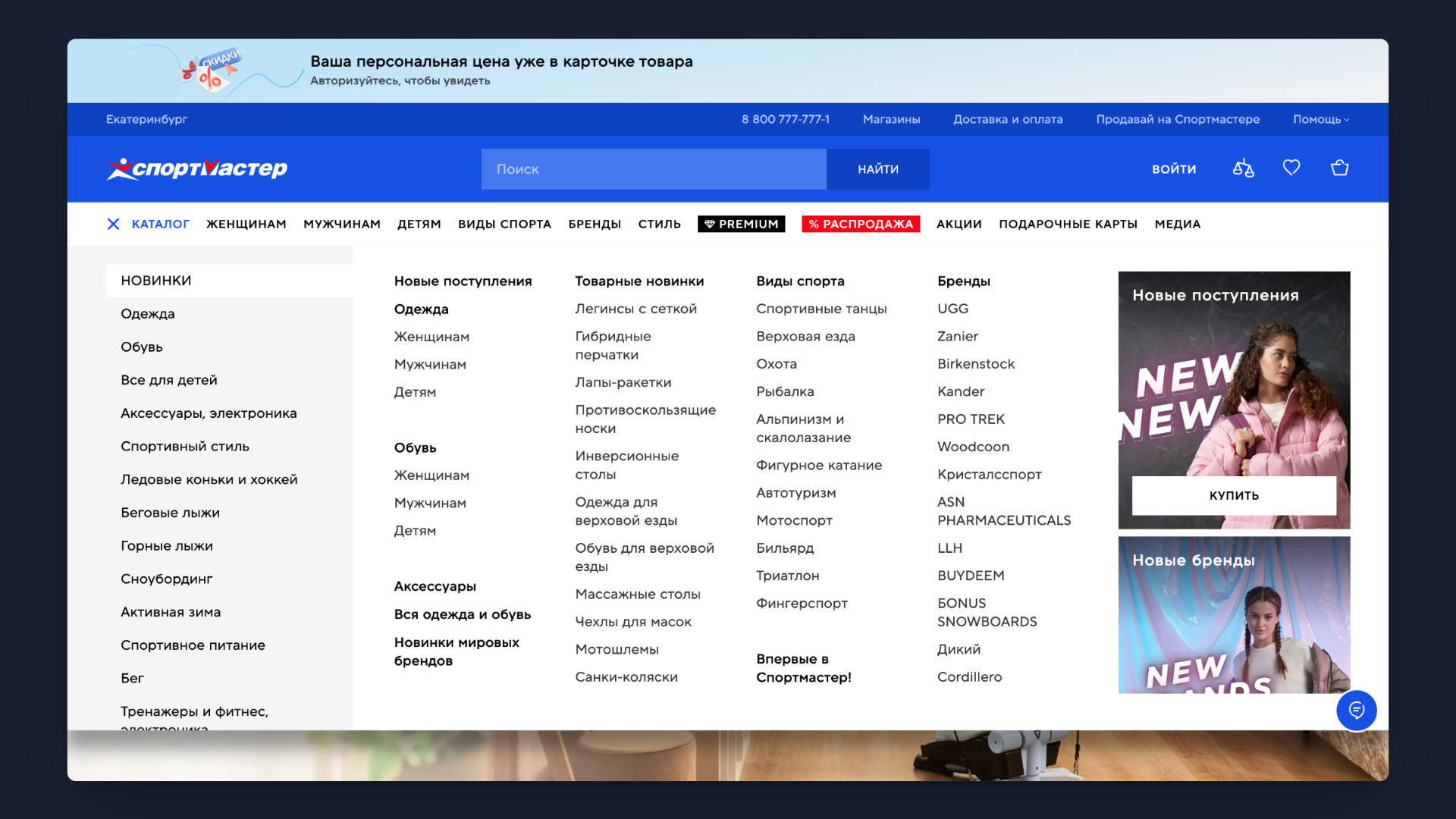This screenshot has width=1456, height=819.
Task: Open the chat support bubble icon
Action: (x=1357, y=711)
